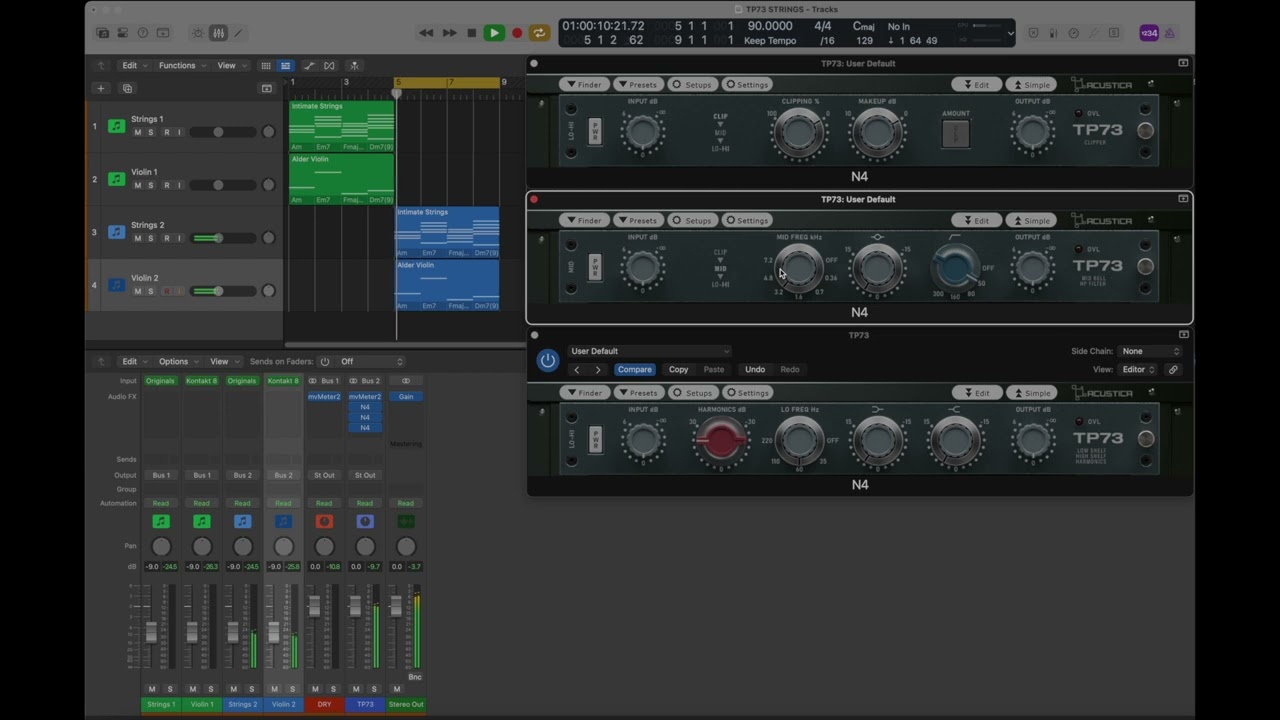
Task: Toggle Cycle mode in the transport
Action: pos(539,33)
